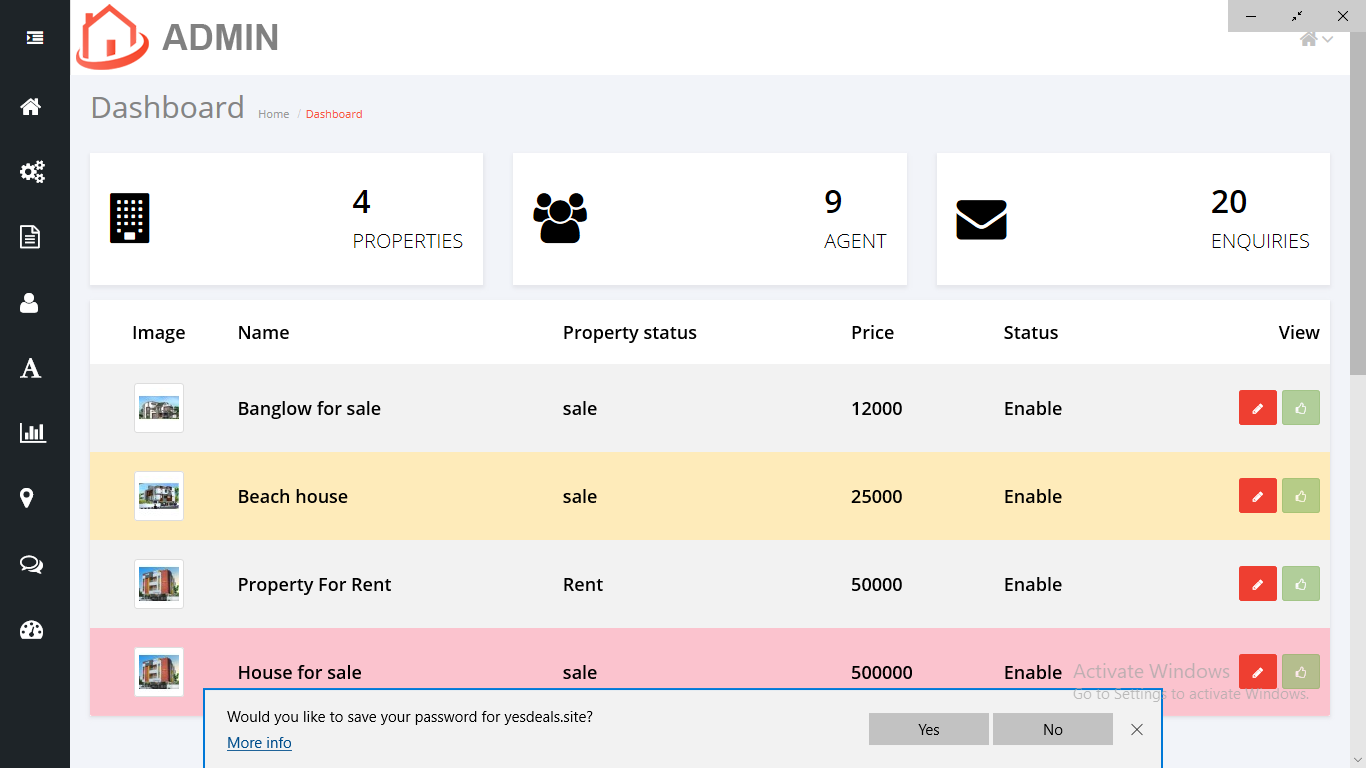Click No on the save password prompt
Image resolution: width=1366 pixels, height=768 pixels.
pos(1052,730)
